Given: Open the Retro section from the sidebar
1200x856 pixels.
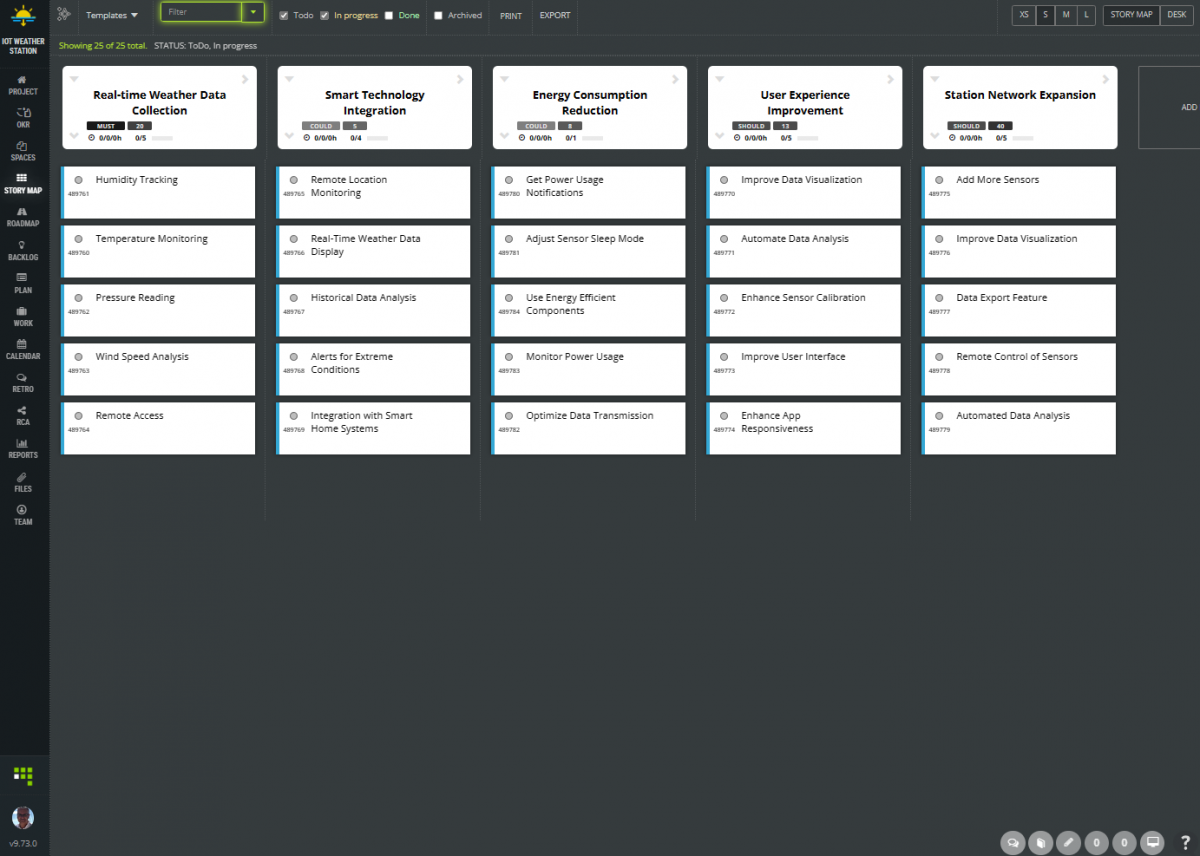Looking at the screenshot, I should 22,383.
